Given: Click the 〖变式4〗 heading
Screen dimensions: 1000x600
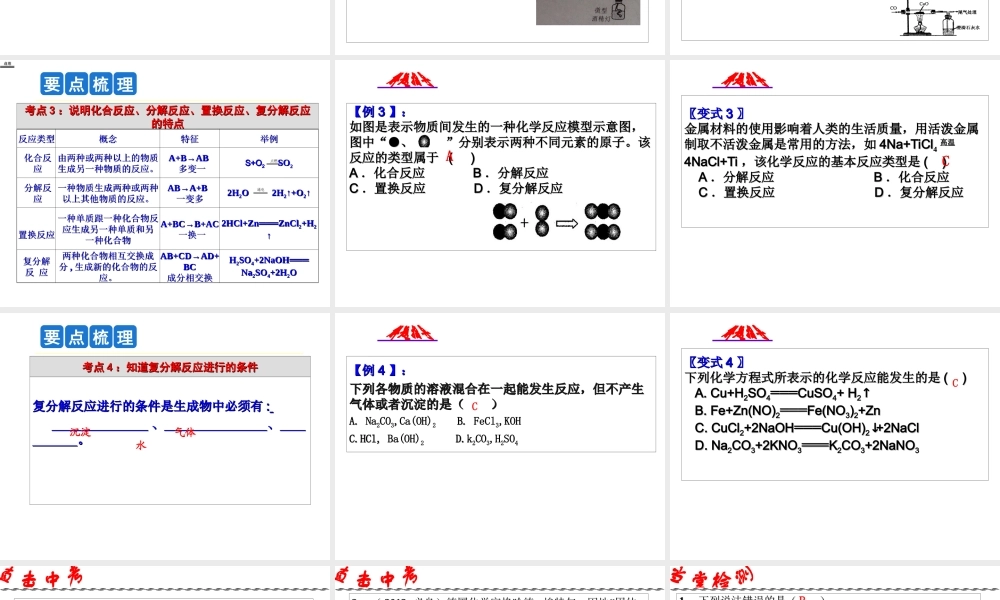Looking at the screenshot, I should point(714,362).
